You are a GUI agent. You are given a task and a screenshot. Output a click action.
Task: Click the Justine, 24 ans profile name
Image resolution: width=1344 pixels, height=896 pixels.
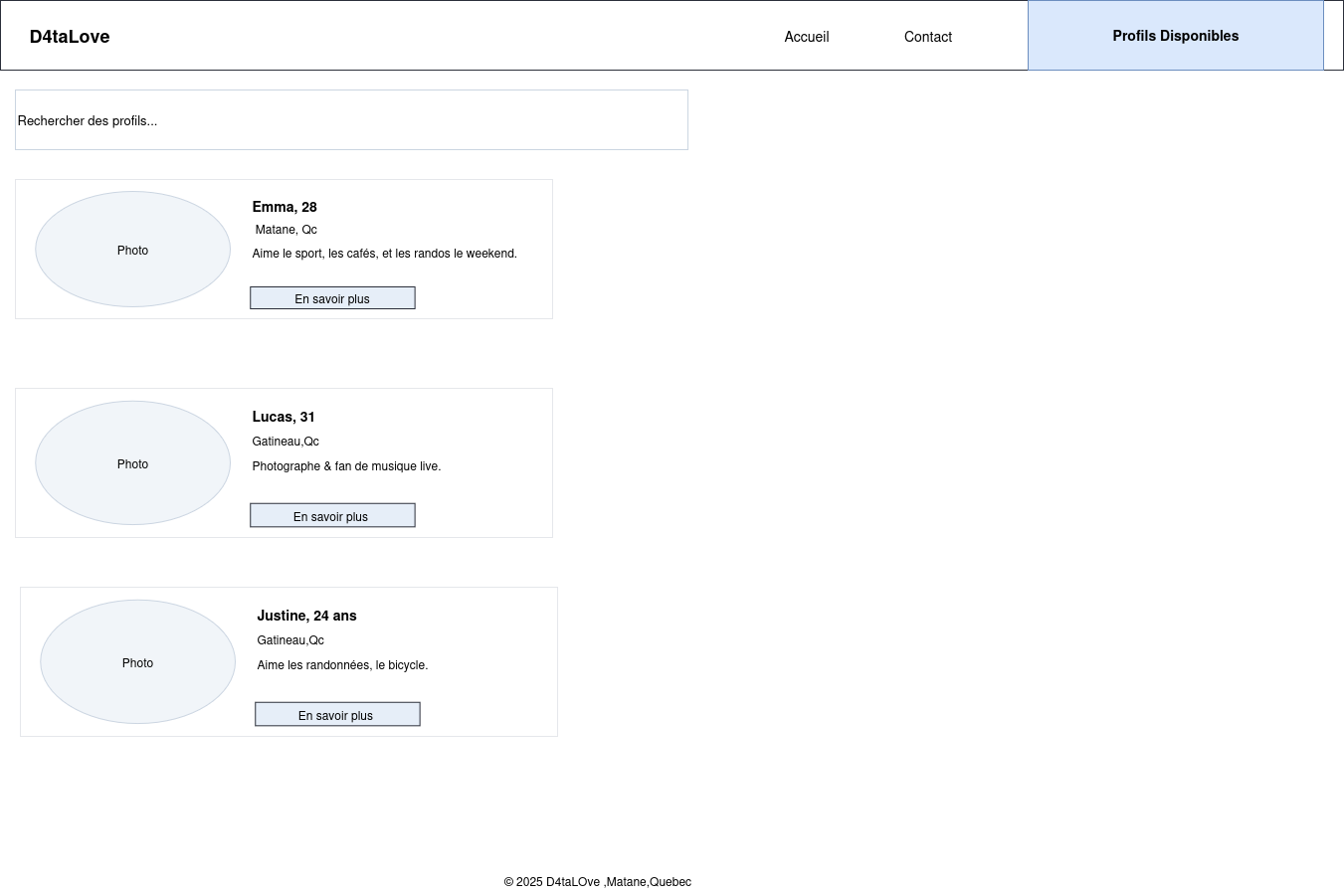[x=306, y=616]
